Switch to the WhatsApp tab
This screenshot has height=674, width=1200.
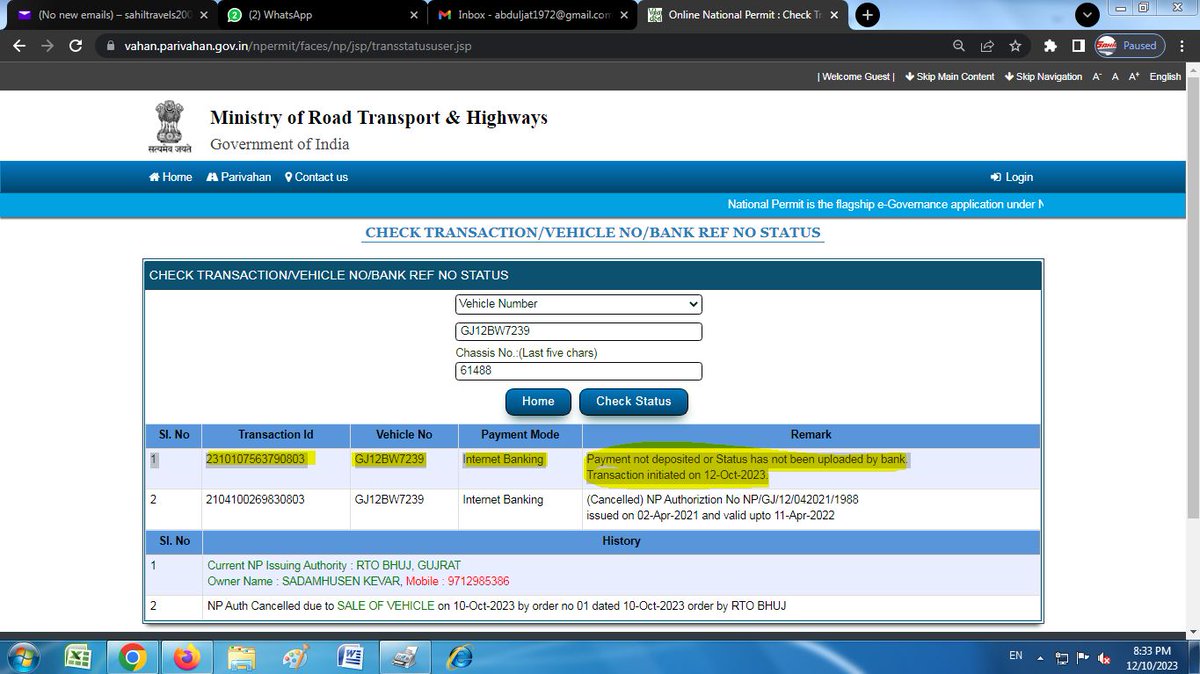322,16
